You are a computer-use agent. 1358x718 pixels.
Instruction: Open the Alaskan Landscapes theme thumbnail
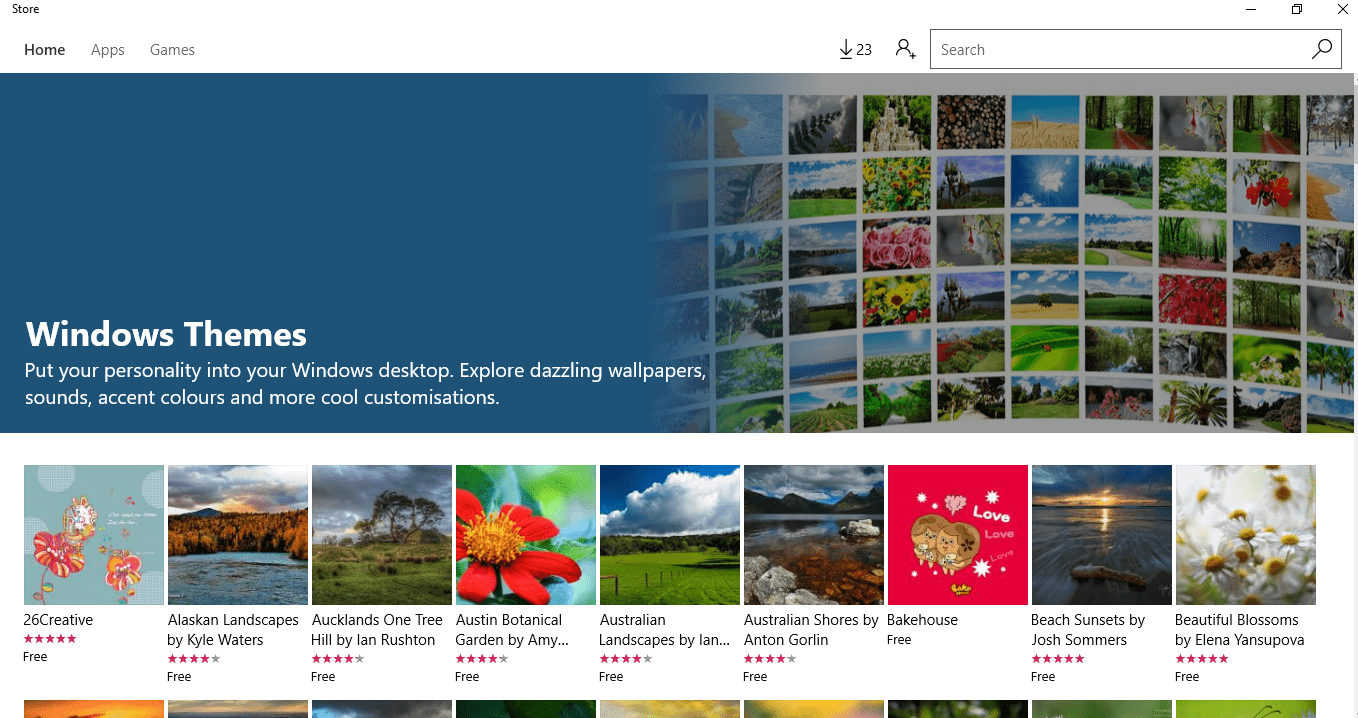[238, 535]
